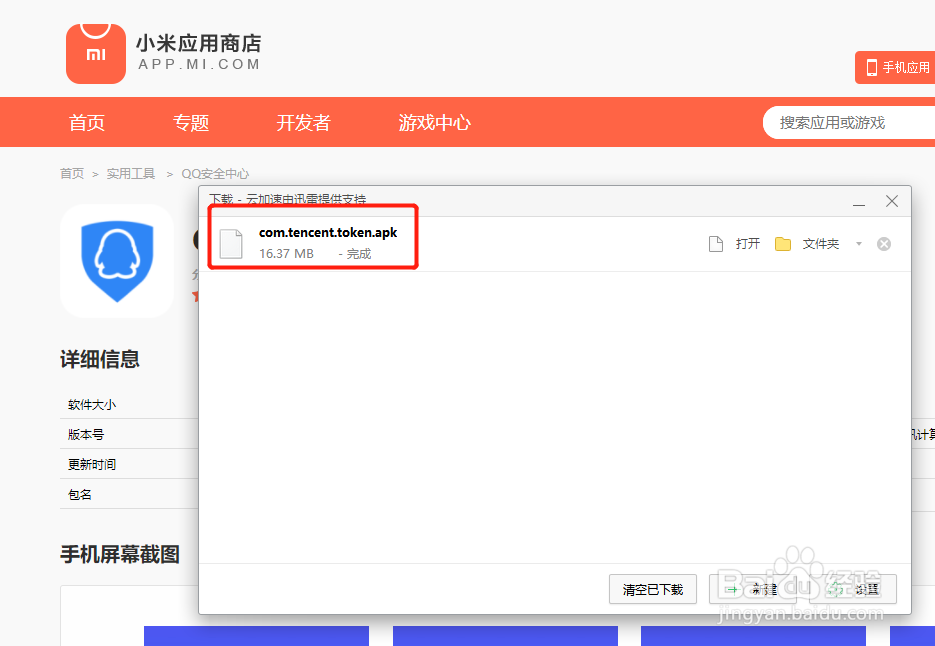The width and height of the screenshot is (935, 646).
Task: Click the 新建 download button
Action: tap(753, 589)
